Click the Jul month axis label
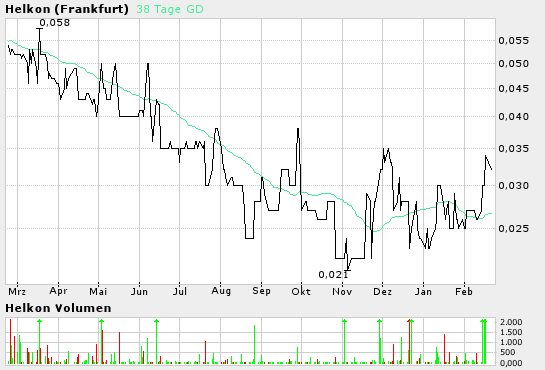The width and height of the screenshot is (545, 370). tap(180, 291)
